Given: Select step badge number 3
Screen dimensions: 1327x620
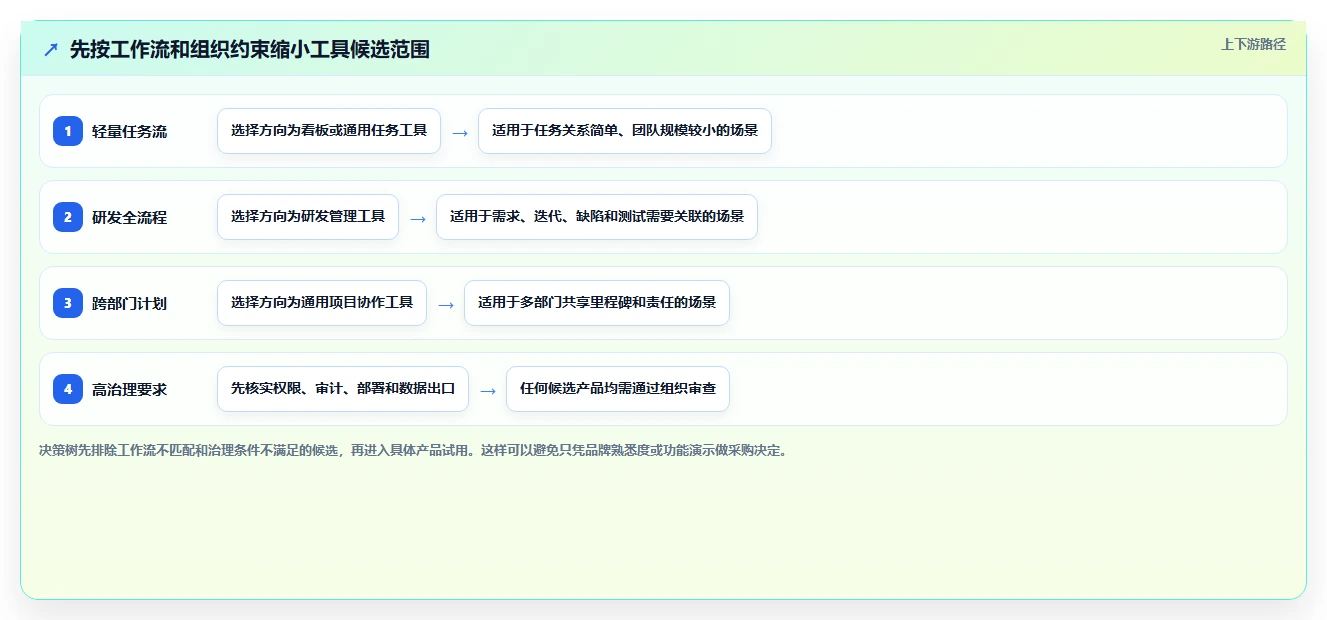Looking at the screenshot, I should tap(68, 303).
